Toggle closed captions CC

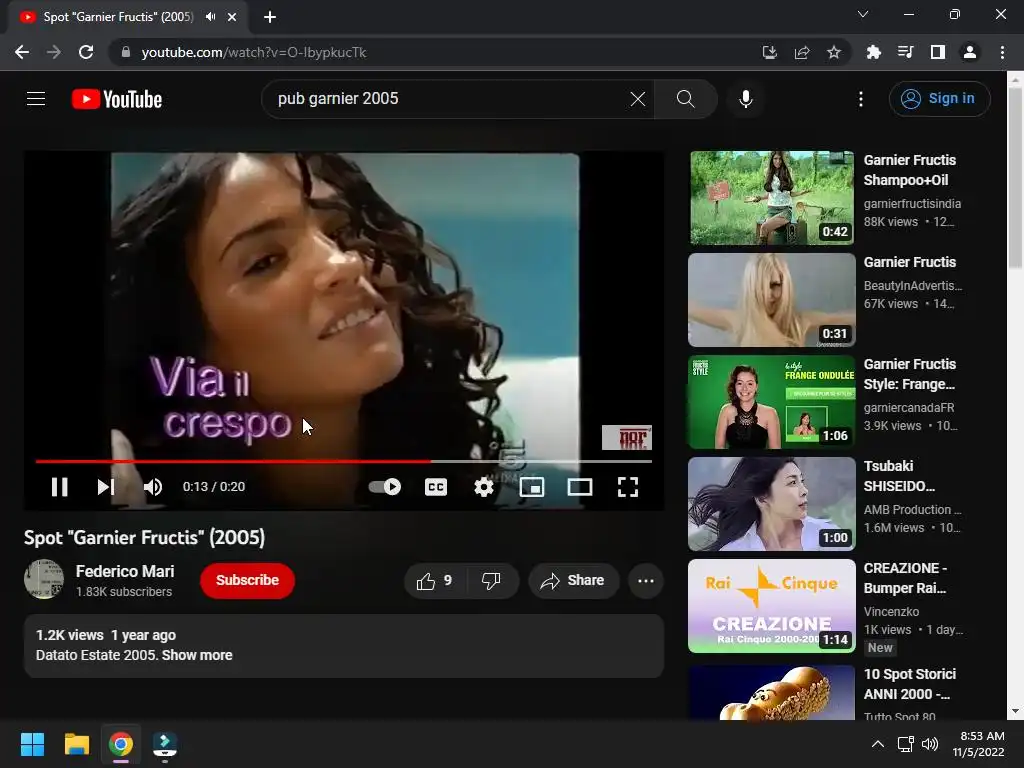tap(436, 487)
